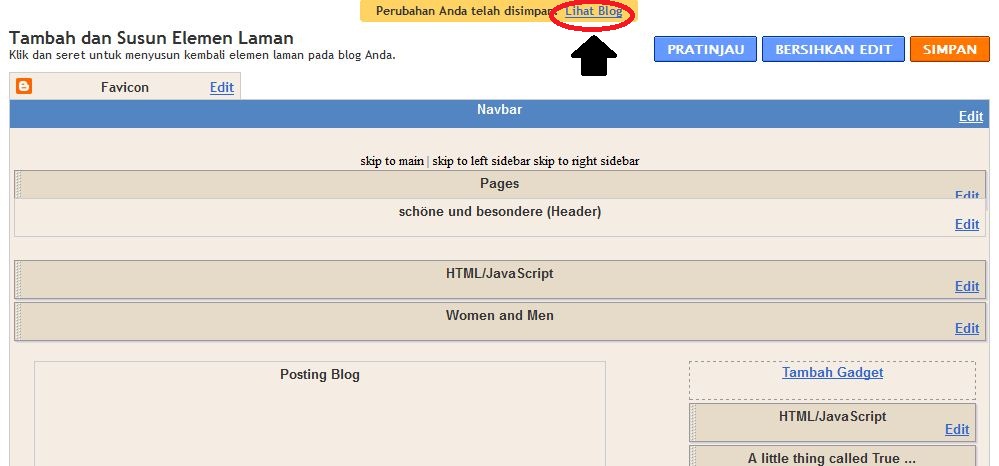Edit the full-width HTML/JavaScript gadget

coord(967,287)
